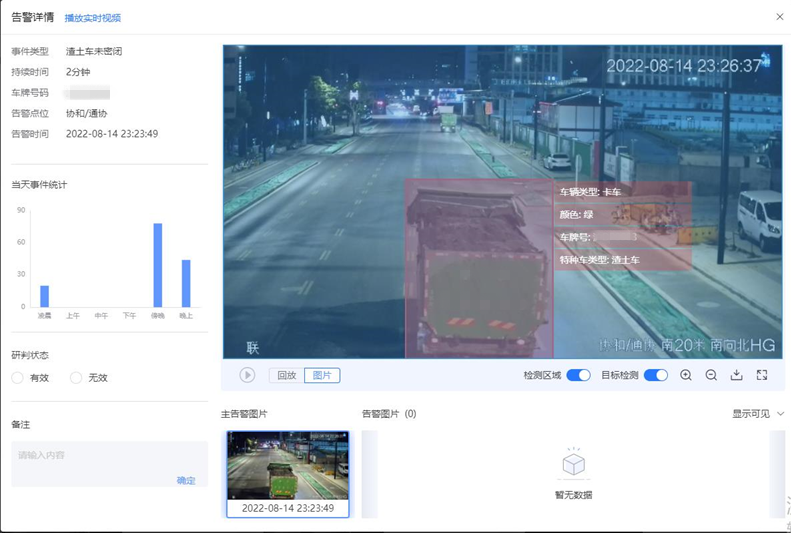
Task: Click the 特种车类型: 渣土车 overlay label
Action: 599,260
